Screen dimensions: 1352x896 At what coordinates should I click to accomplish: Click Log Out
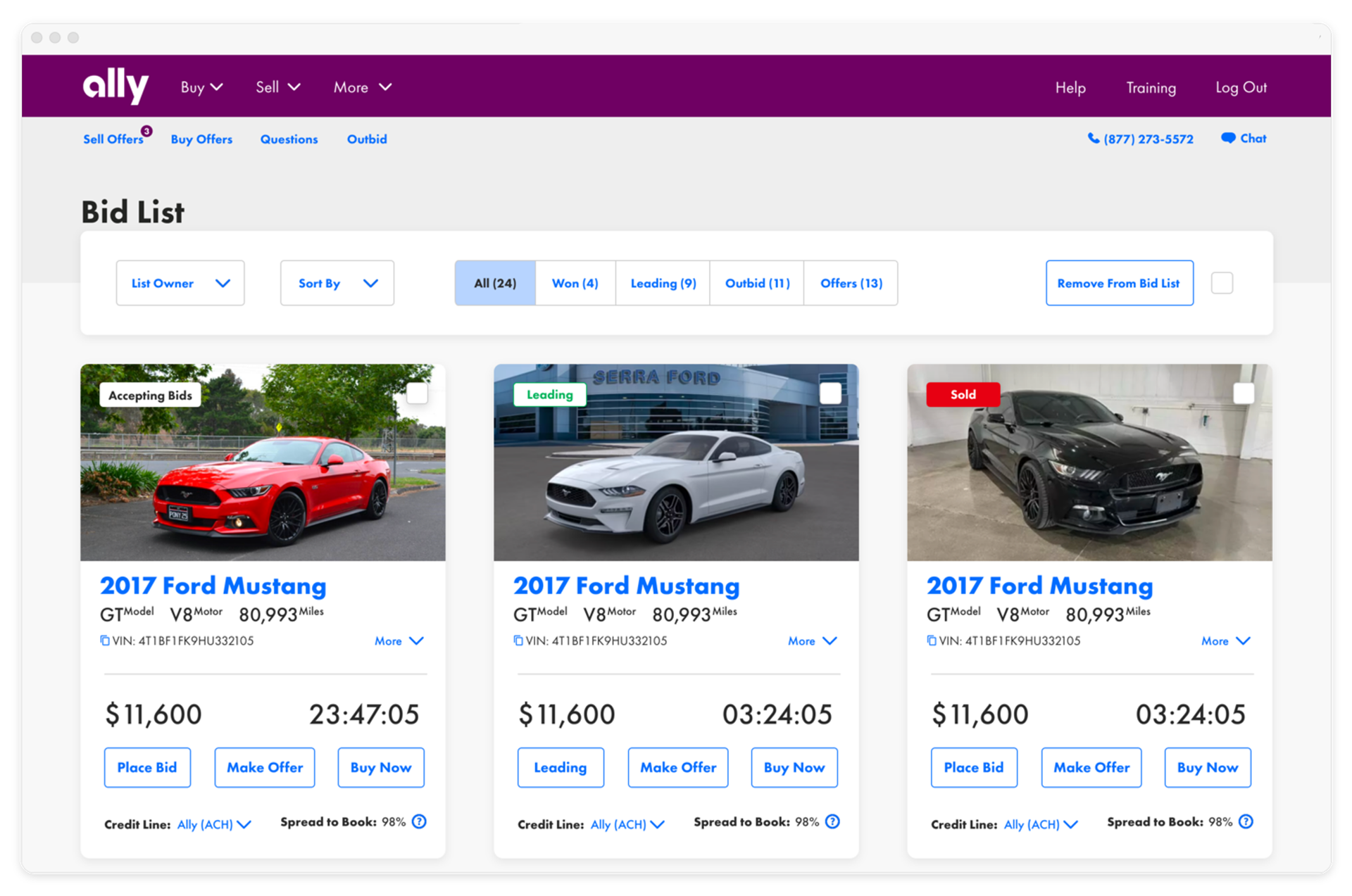tap(1241, 88)
